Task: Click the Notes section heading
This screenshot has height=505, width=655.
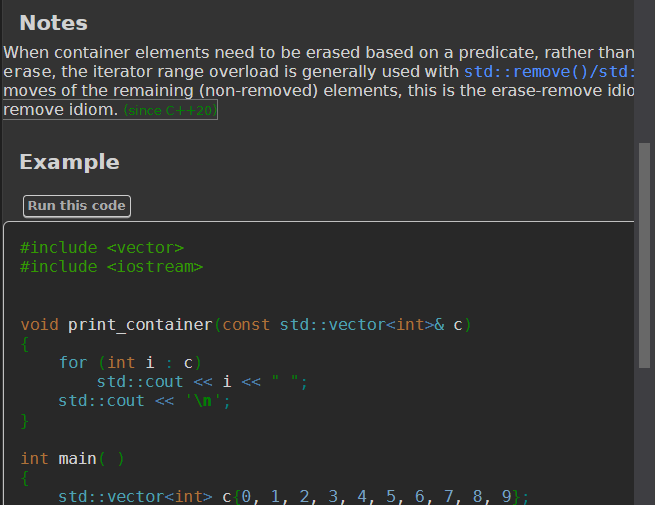Action: (x=53, y=23)
